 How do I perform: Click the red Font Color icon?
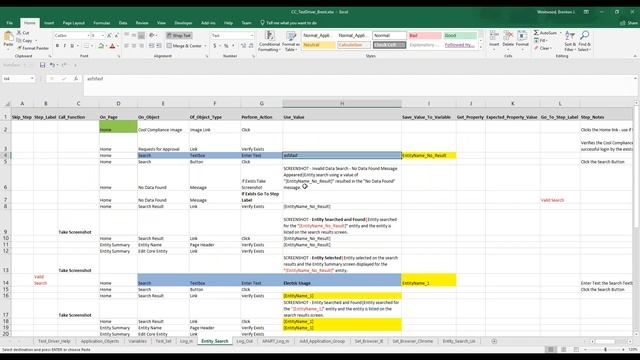(x=113, y=46)
